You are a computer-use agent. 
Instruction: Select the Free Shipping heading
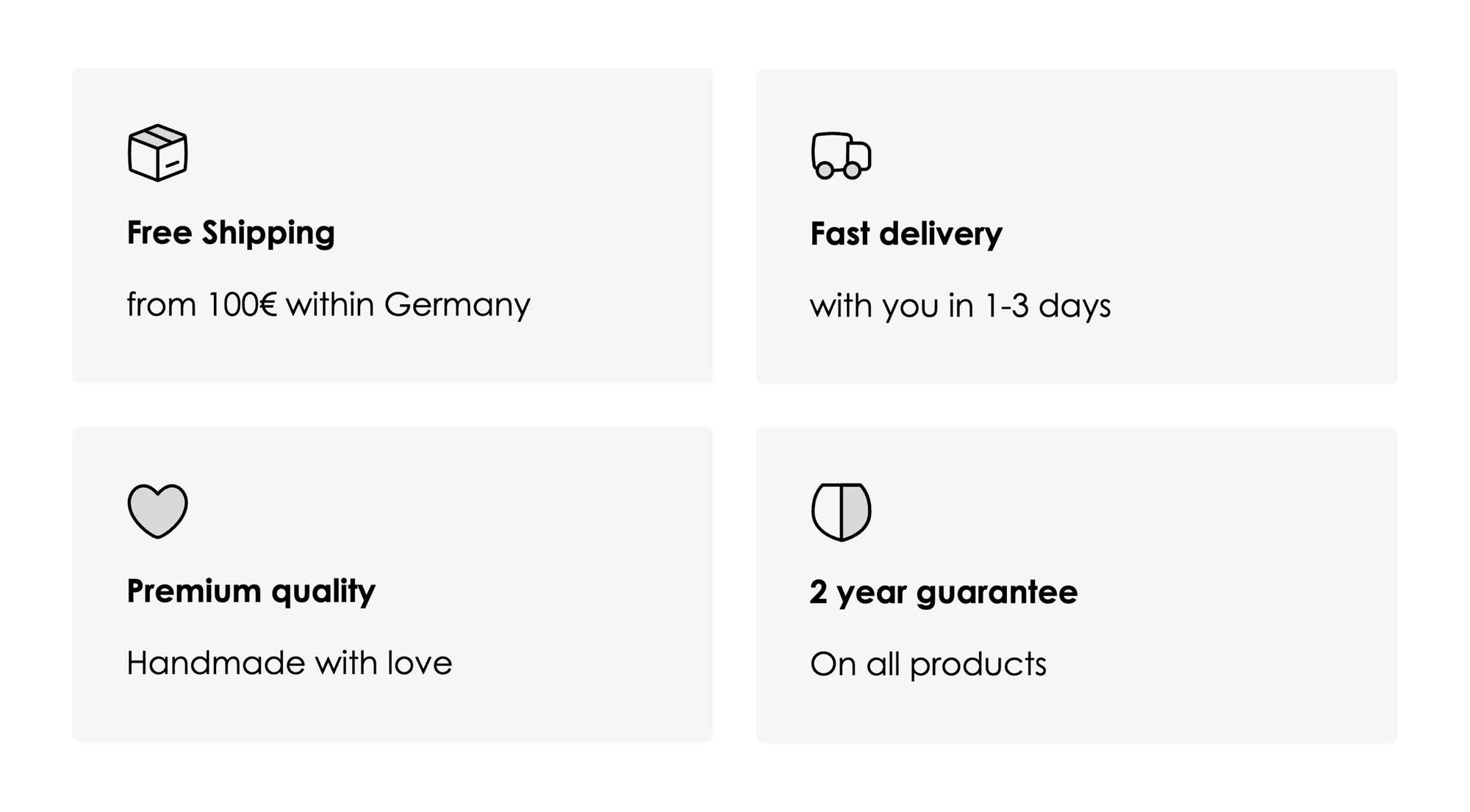click(x=231, y=234)
